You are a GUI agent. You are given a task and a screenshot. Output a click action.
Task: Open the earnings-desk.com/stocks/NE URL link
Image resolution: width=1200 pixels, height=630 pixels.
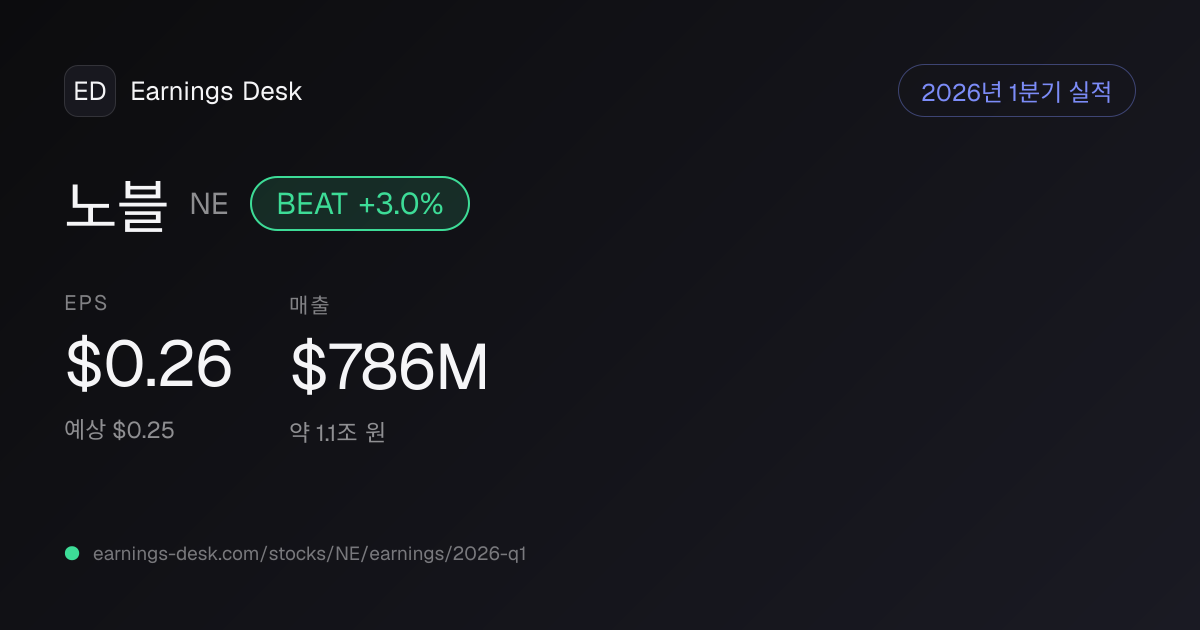[309, 553]
